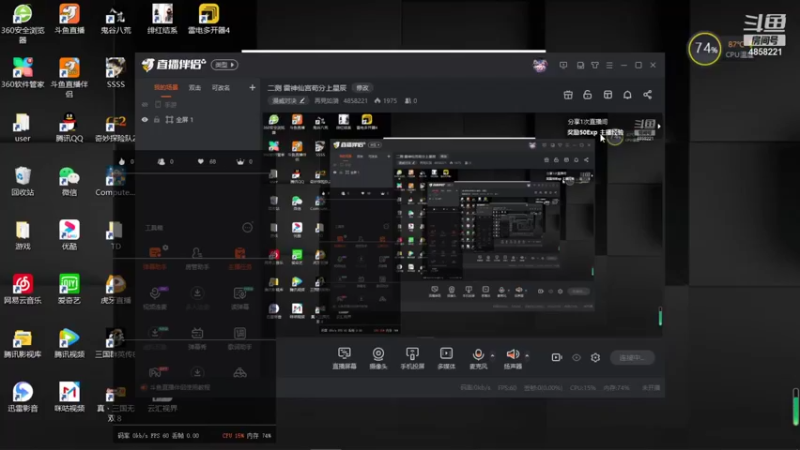Open the notification bell
This screenshot has height=450, width=800.
pos(627,95)
